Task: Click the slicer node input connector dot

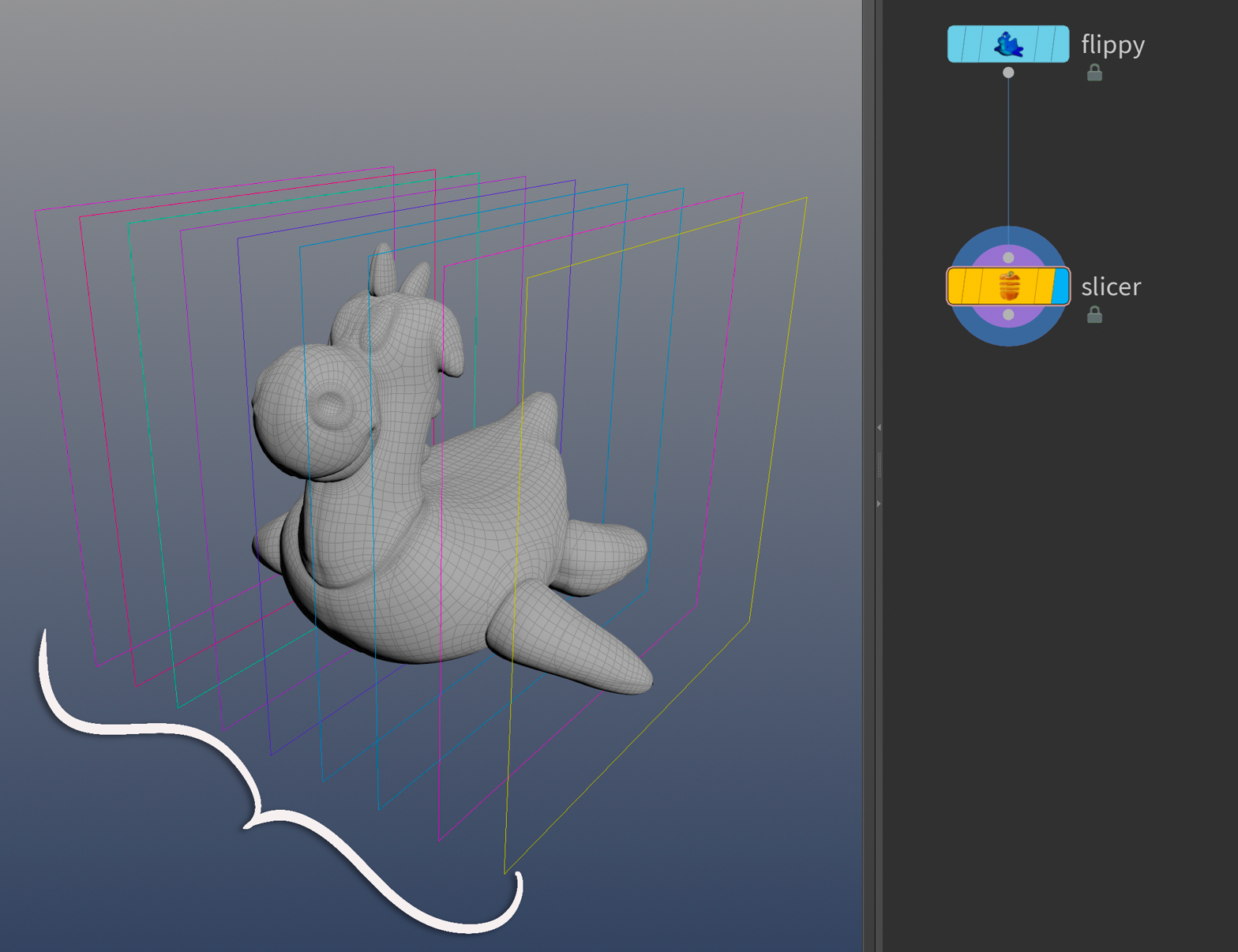Action: coord(1008,257)
